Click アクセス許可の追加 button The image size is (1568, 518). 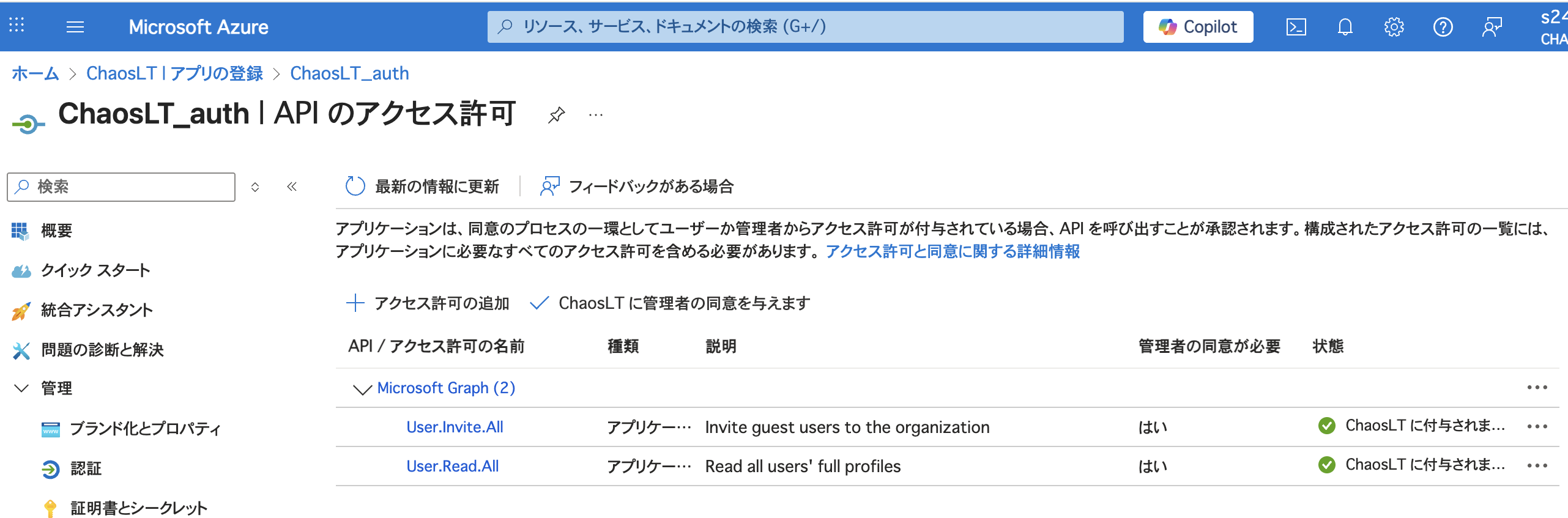pyautogui.click(x=428, y=303)
